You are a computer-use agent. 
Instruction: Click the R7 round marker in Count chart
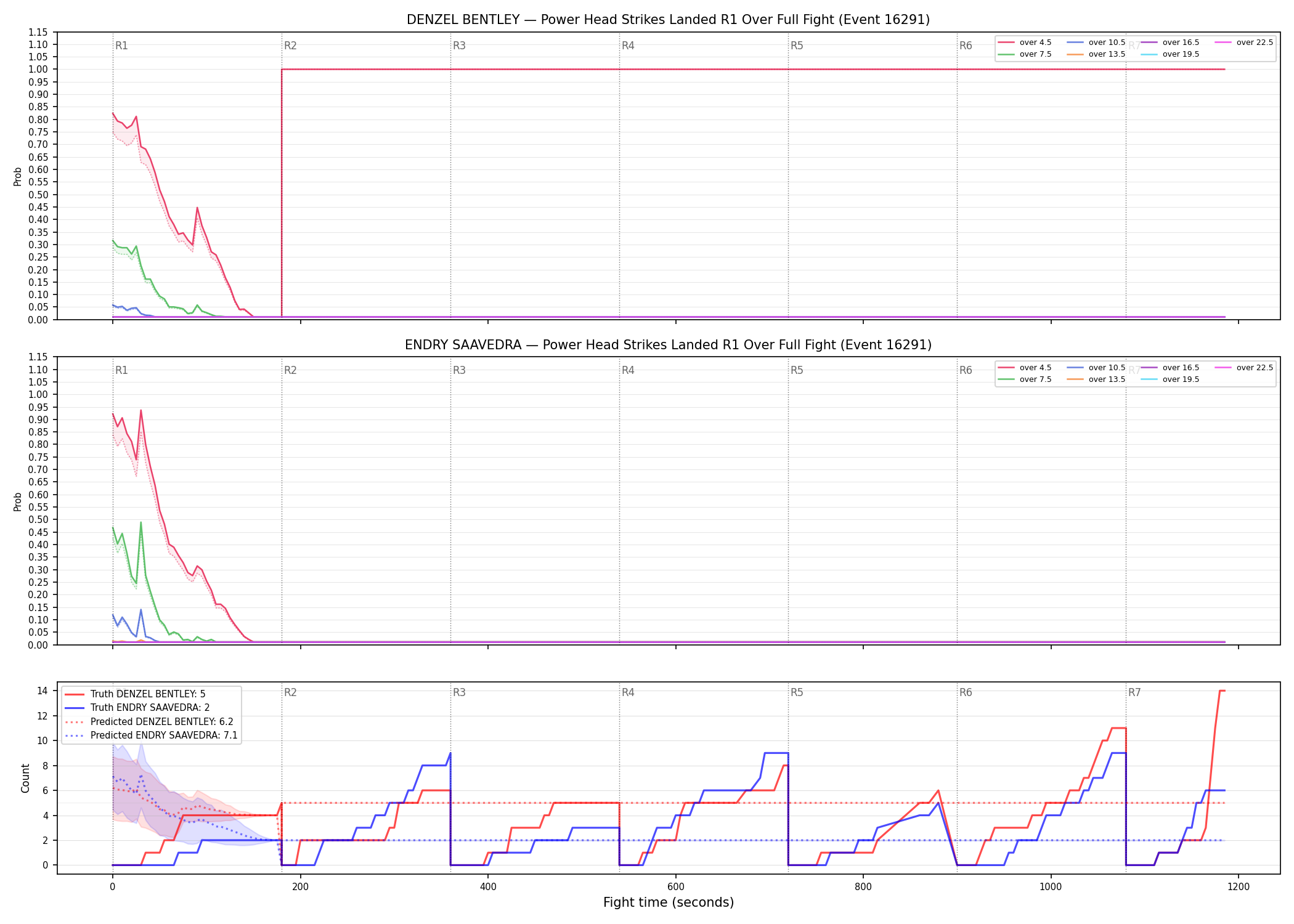1134,692
